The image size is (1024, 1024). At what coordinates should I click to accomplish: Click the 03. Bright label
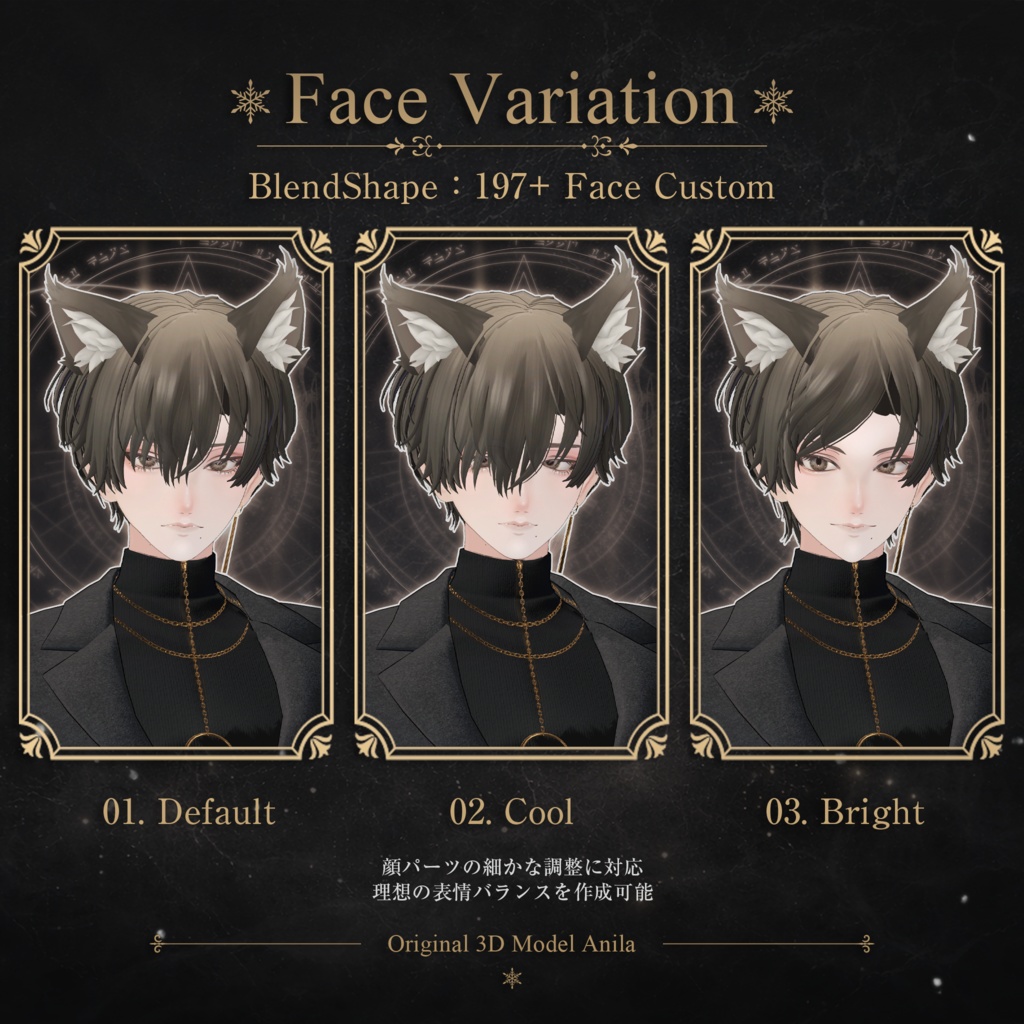tap(845, 813)
